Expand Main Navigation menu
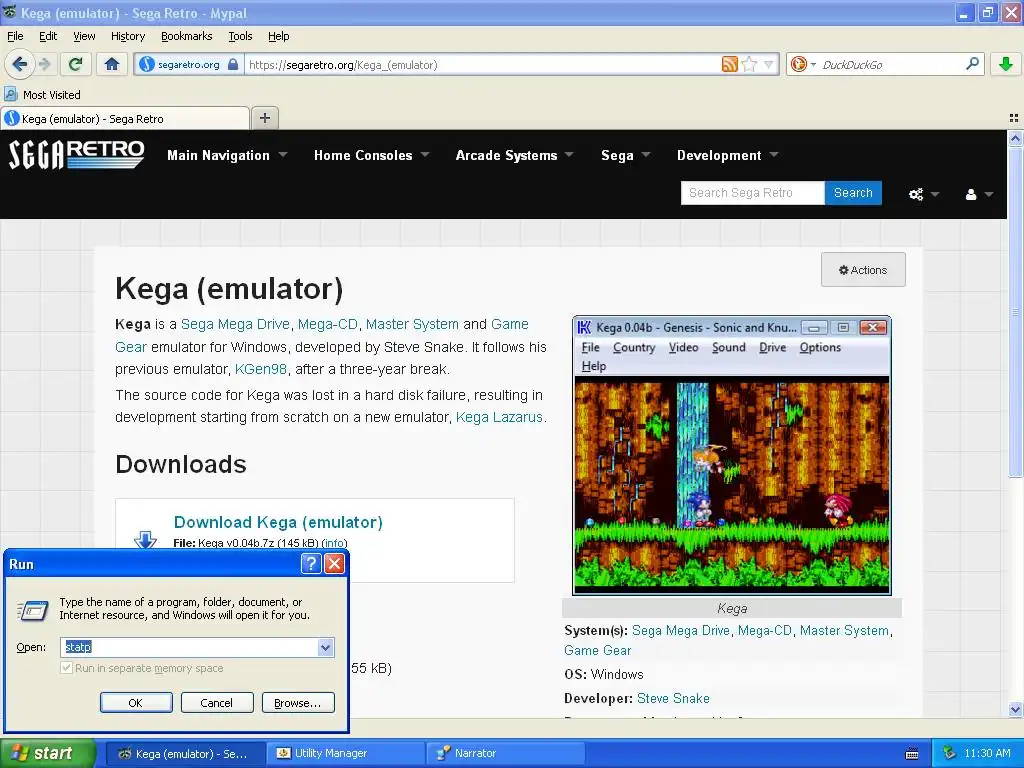 227,155
